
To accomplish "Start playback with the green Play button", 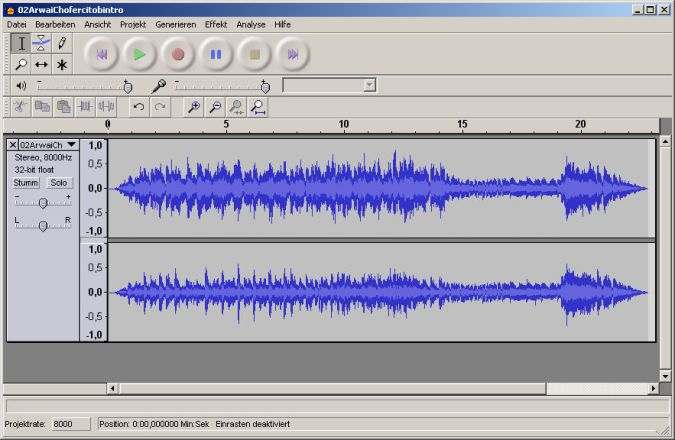I will coord(139,54).
